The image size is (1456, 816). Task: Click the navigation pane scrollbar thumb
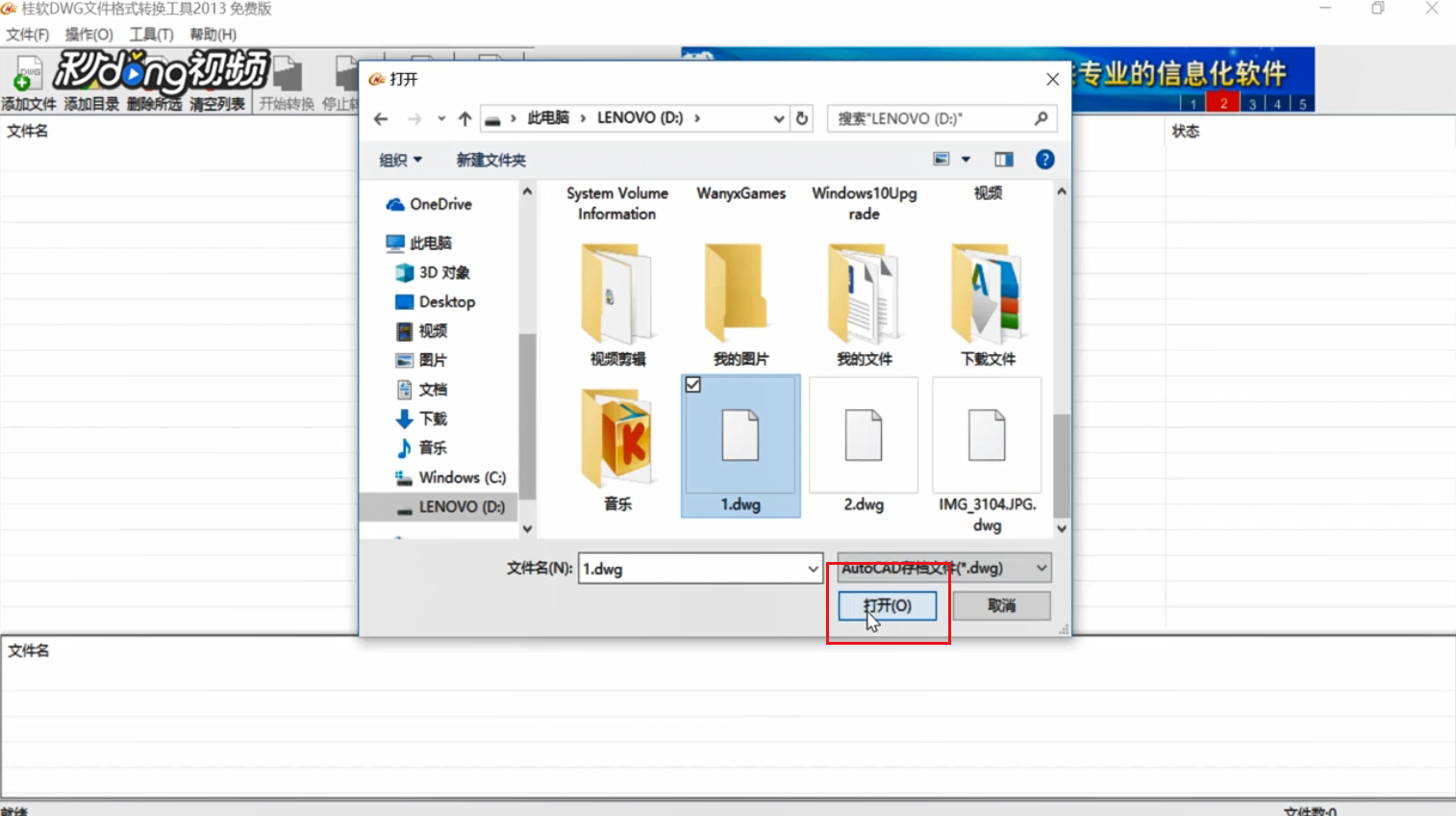tap(527, 415)
